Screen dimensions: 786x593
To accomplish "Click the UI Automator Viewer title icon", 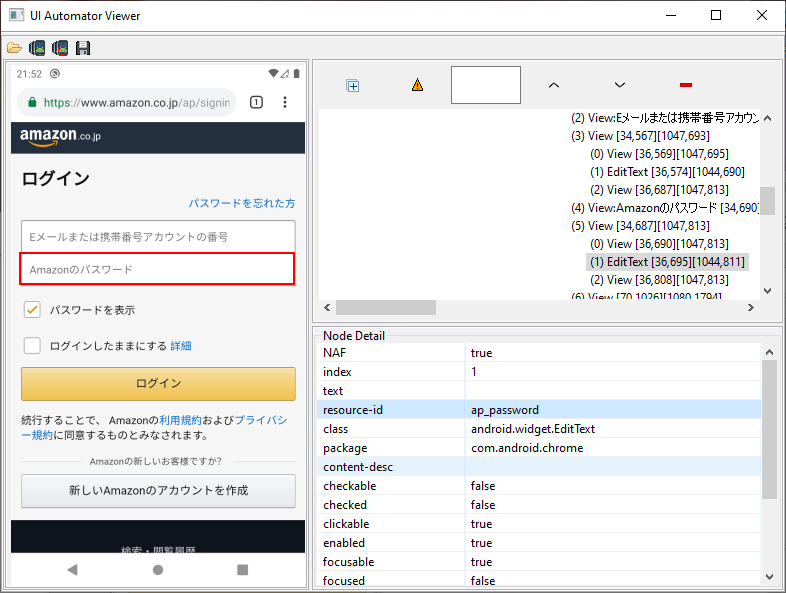I will 17,15.
